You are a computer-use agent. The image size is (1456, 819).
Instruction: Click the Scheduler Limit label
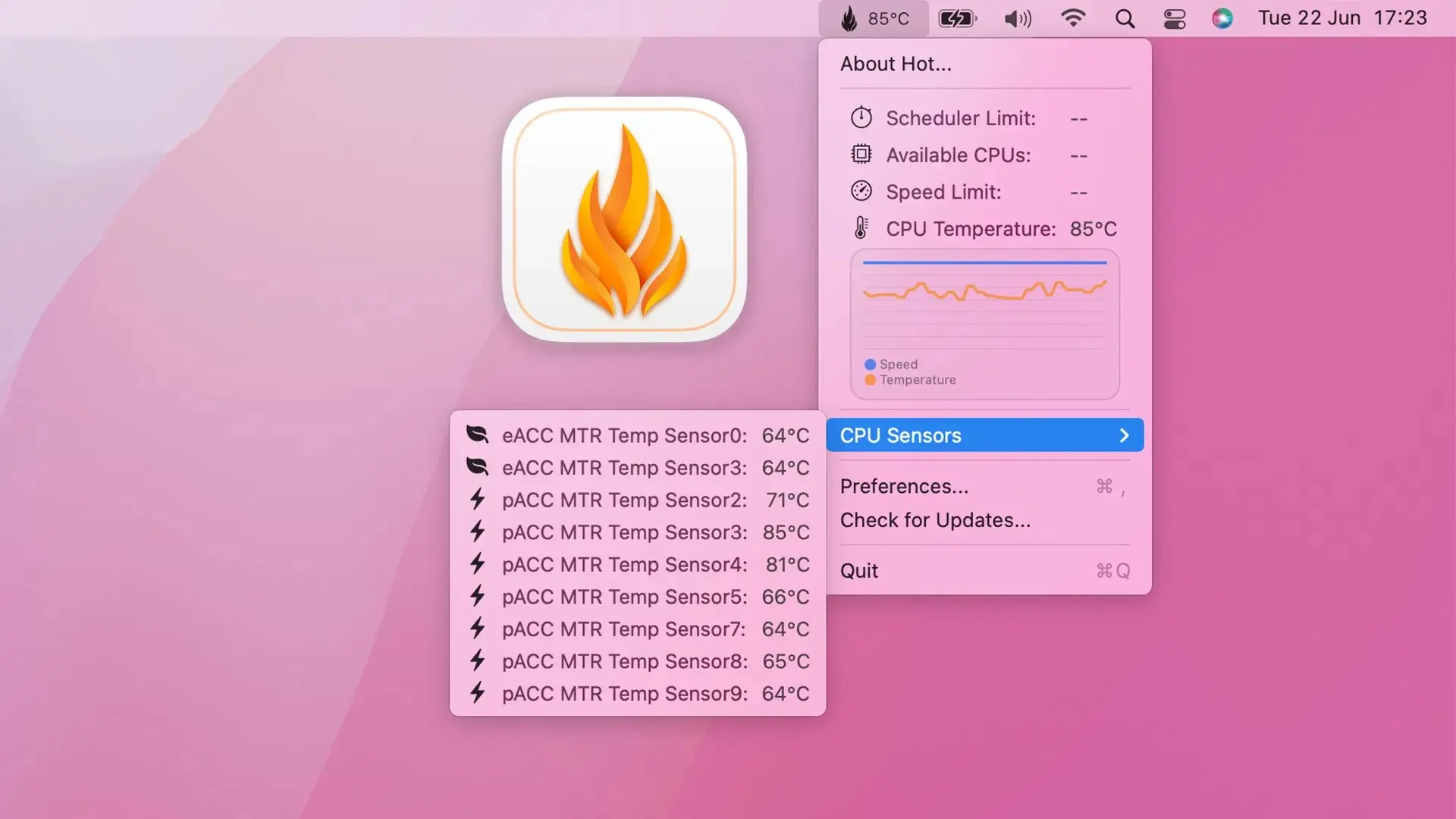pos(961,118)
